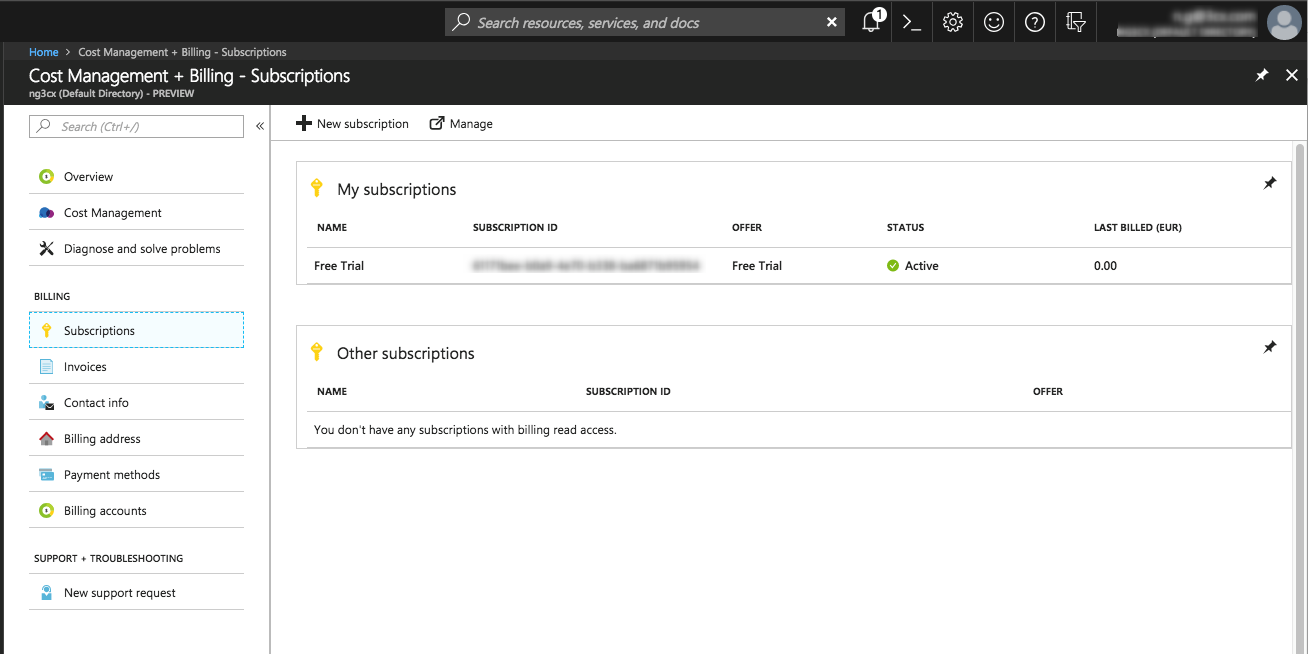The width and height of the screenshot is (1308, 654).
Task: Open the Free Trial subscription row
Action: 339,266
